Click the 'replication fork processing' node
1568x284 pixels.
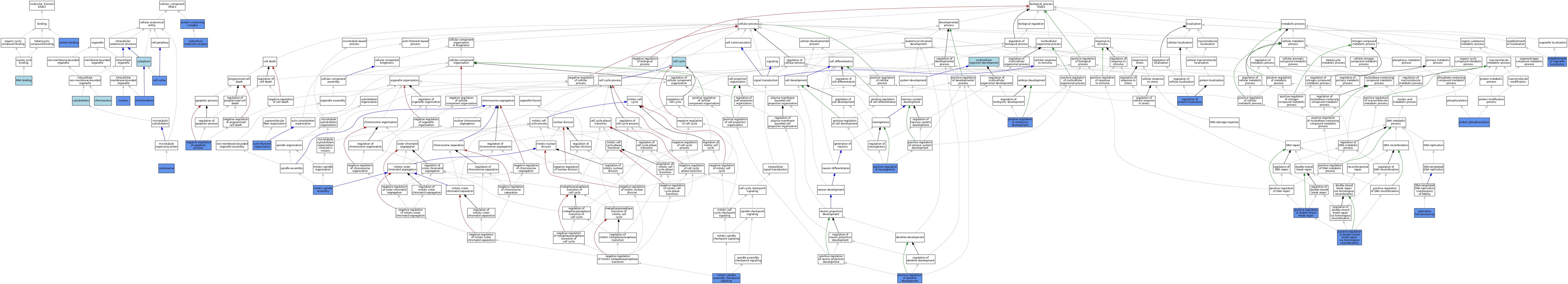pyautogui.click(x=1424, y=213)
